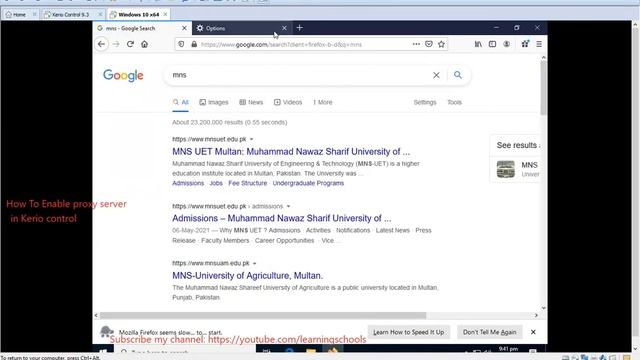
Task: Open the Jobs sitelink
Action: (216, 183)
